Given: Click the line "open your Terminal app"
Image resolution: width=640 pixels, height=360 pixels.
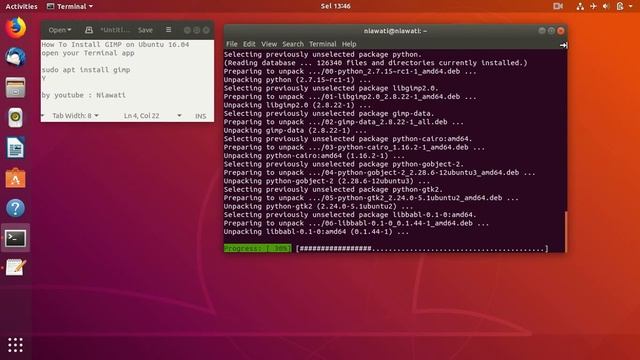Looking at the screenshot, I should coord(88,53).
